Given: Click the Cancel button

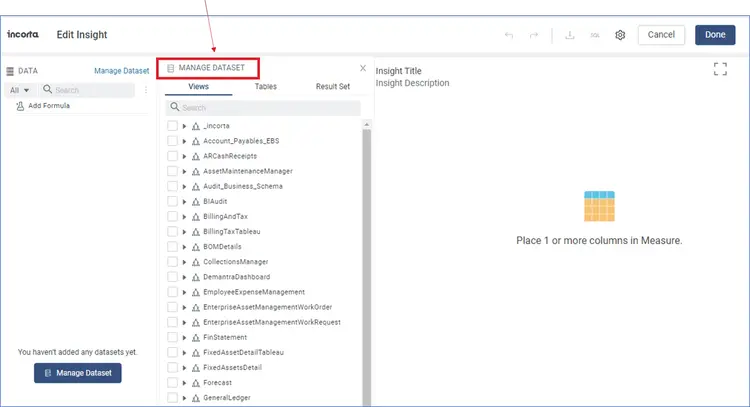Looking at the screenshot, I should coord(661,35).
